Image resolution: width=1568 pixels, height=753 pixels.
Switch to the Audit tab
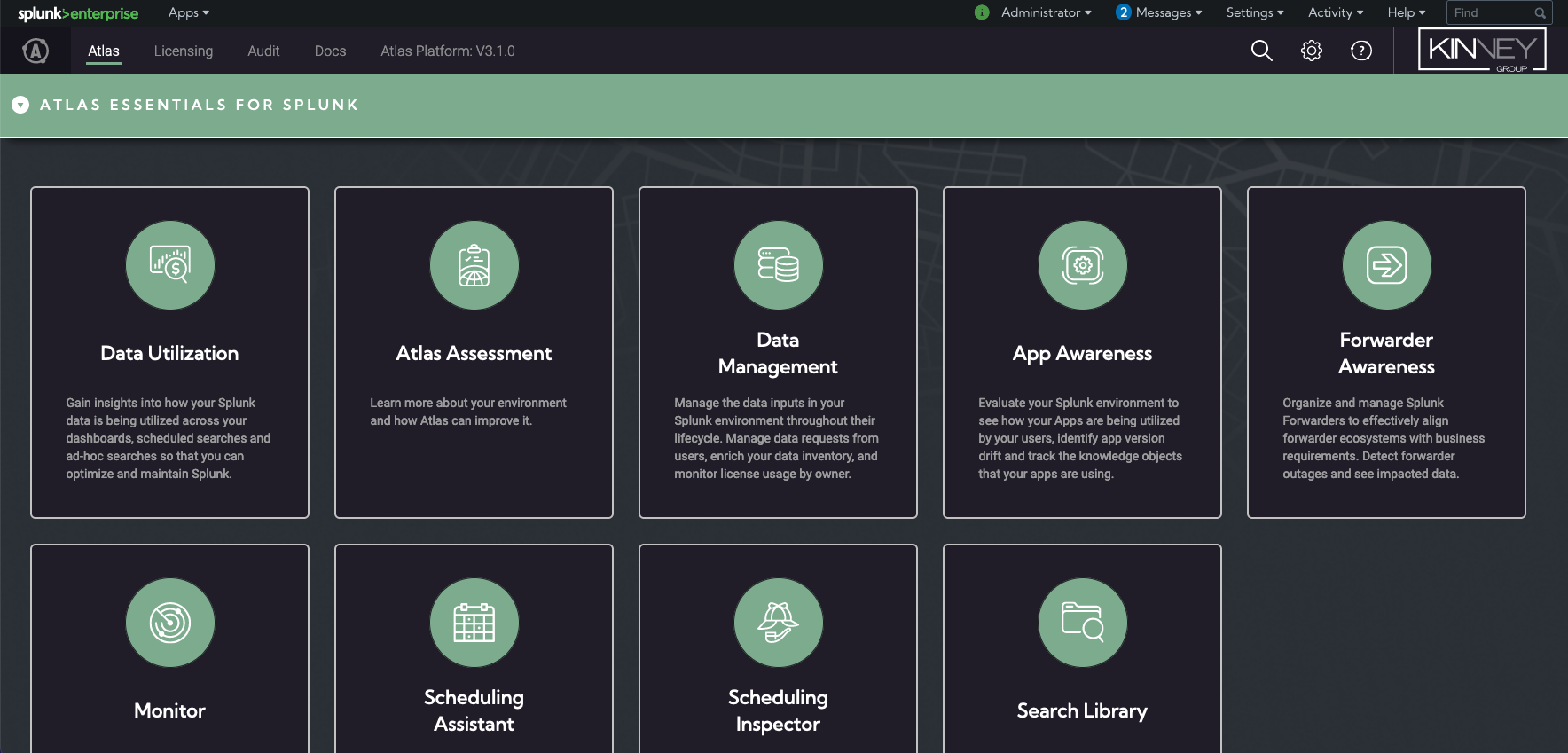[x=263, y=51]
